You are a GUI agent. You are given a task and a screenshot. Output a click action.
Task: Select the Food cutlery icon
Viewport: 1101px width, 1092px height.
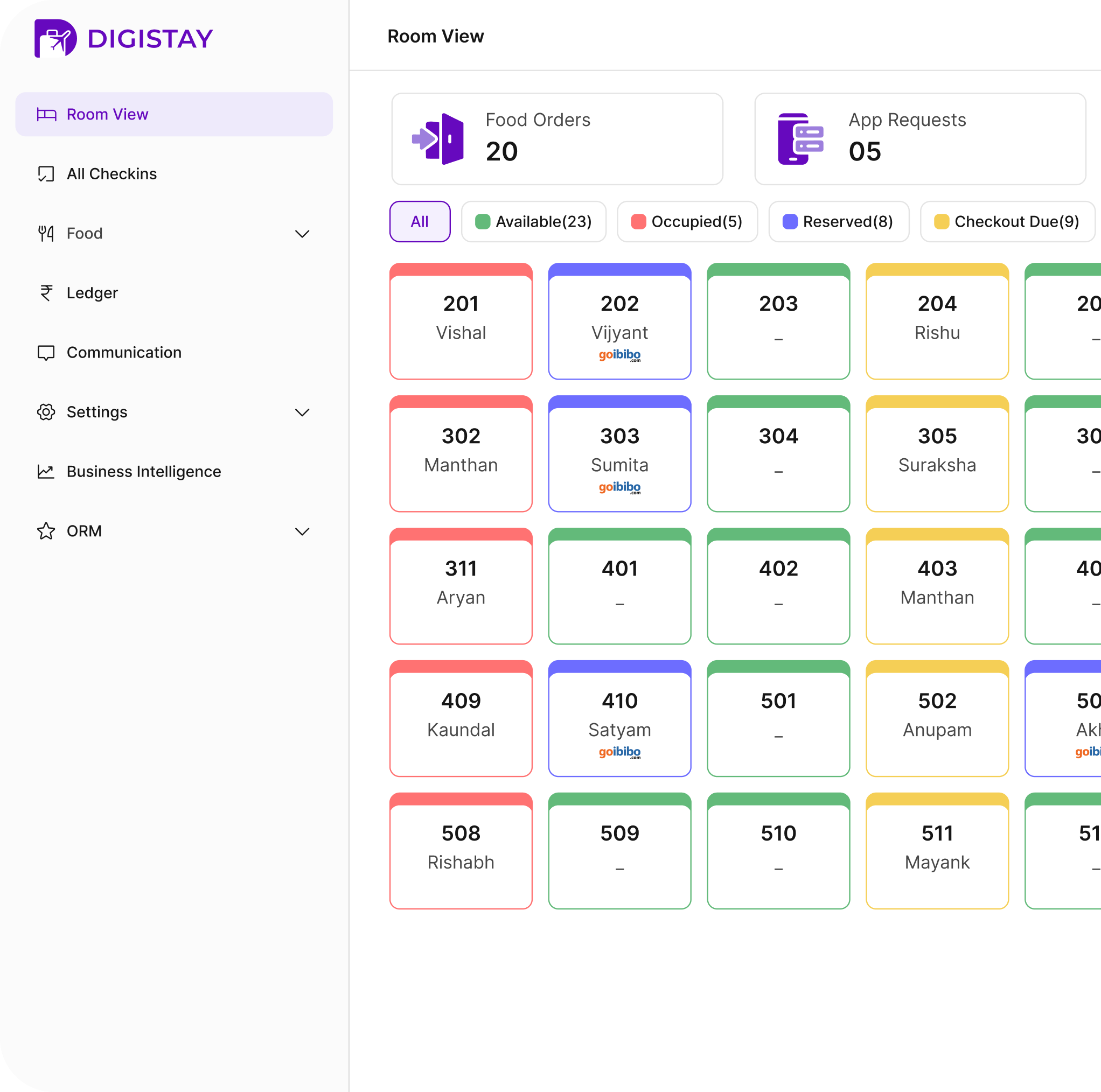point(46,233)
